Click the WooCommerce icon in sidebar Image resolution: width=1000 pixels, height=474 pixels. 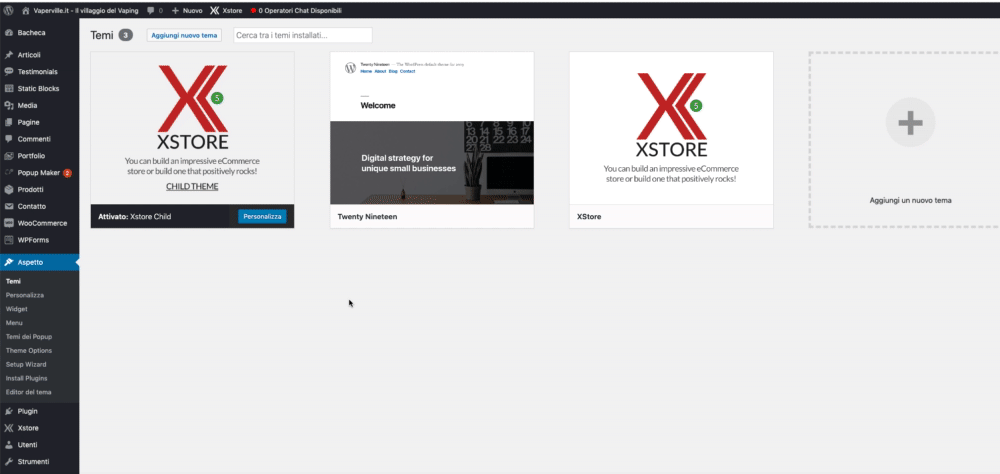[9, 223]
